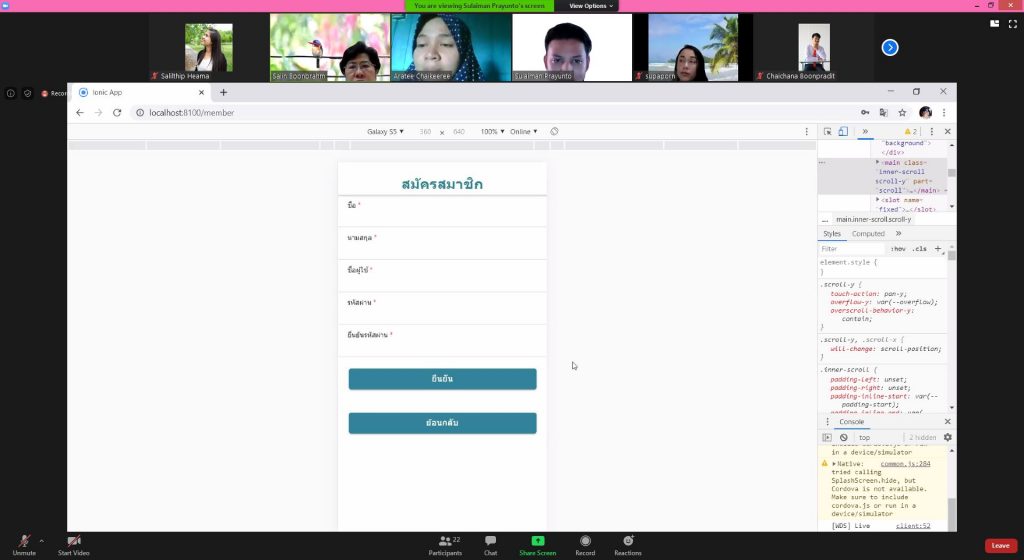This screenshot has height=560, width=1024.
Task: Open the Zoom Chat panel
Action: click(x=490, y=541)
